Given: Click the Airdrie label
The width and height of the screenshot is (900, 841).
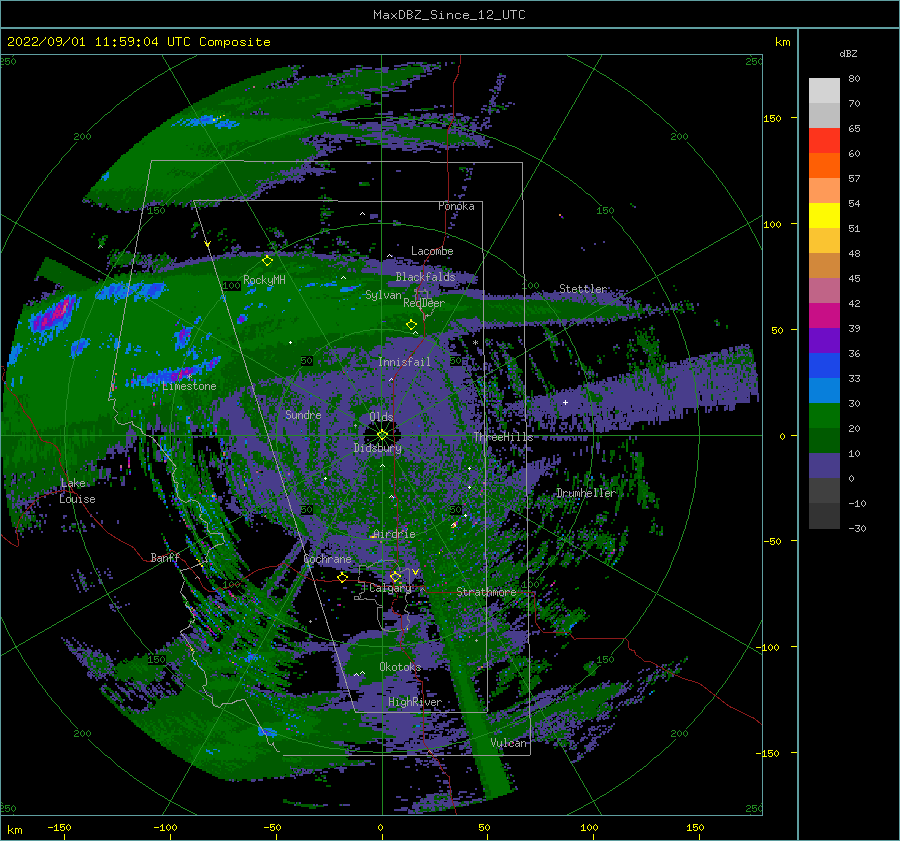Looking at the screenshot, I should click(x=394, y=534).
